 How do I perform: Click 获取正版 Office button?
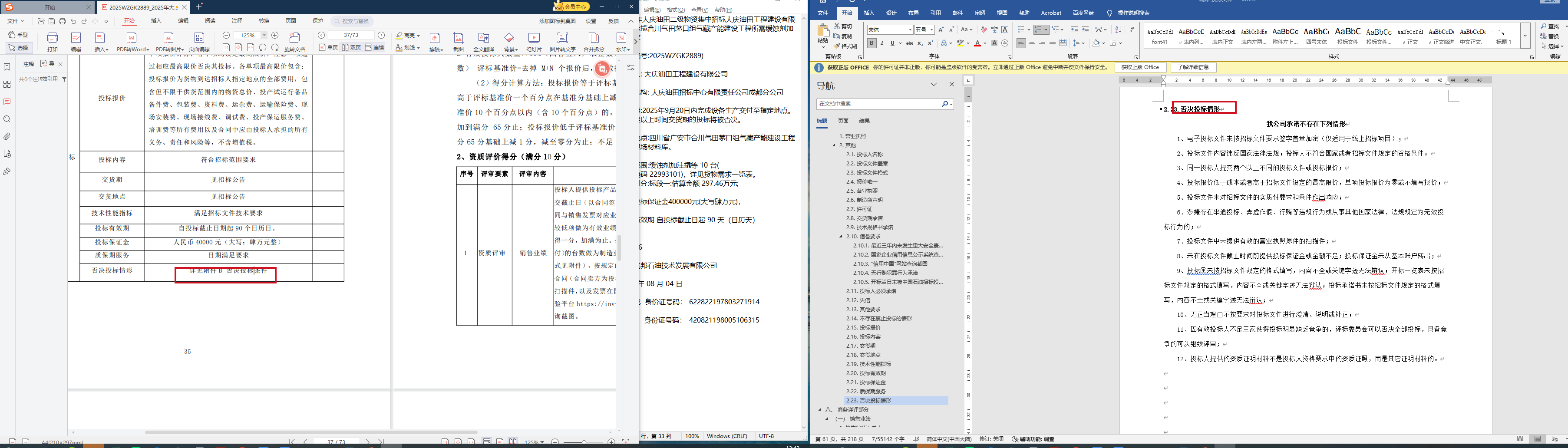(x=1140, y=68)
